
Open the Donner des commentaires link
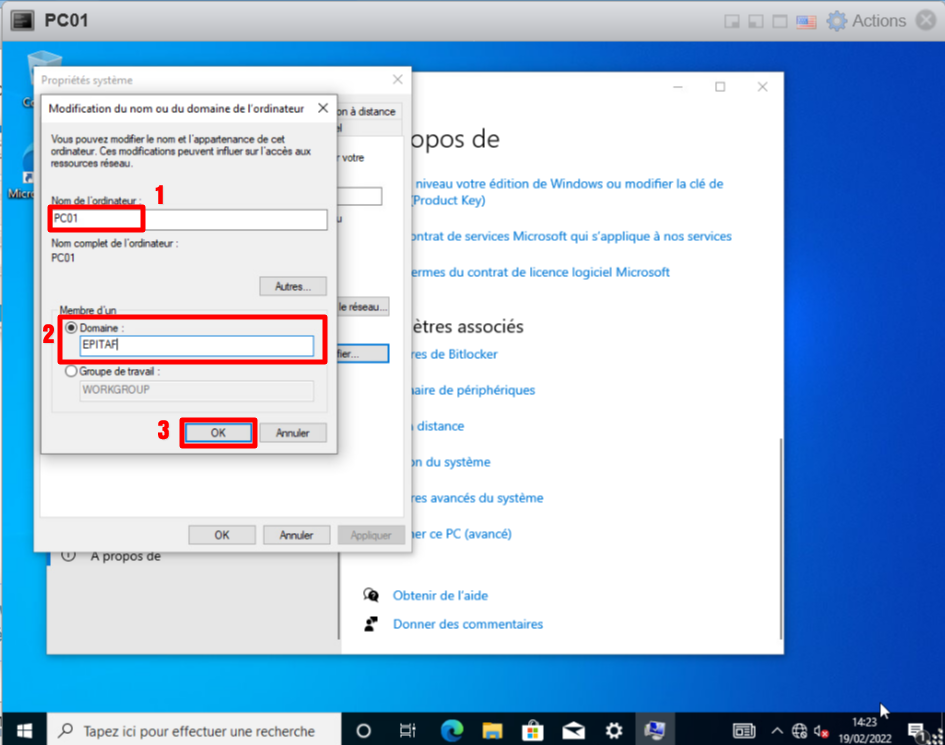tap(467, 624)
